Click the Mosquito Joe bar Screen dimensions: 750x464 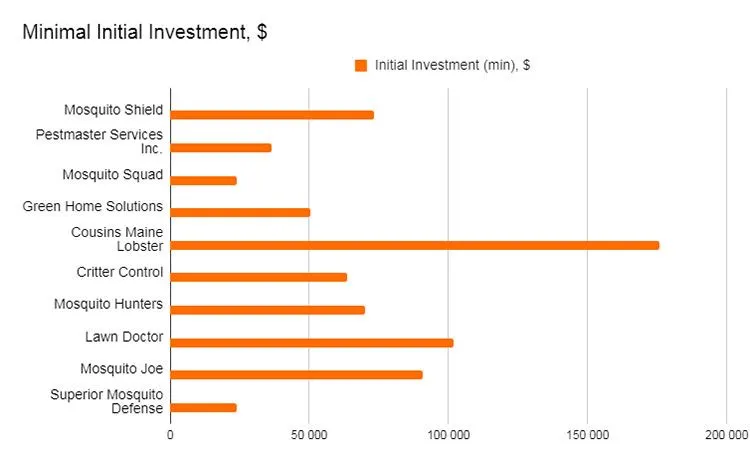[297, 375]
